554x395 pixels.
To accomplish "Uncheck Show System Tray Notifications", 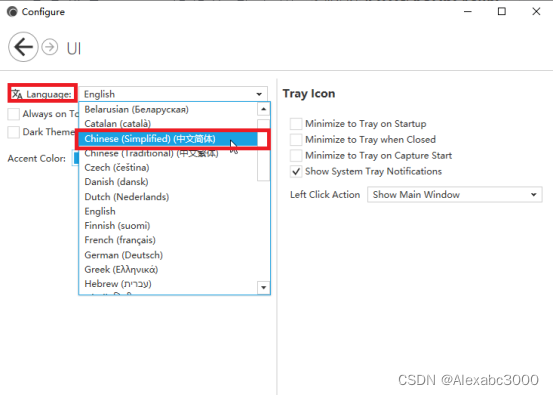I will (x=296, y=172).
